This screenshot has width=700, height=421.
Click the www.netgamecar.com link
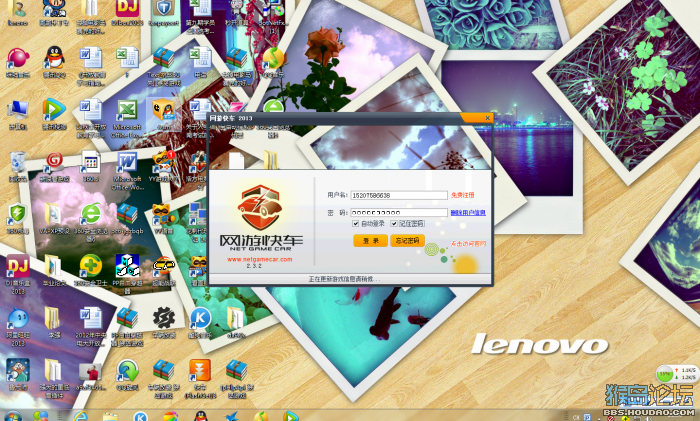point(260,259)
